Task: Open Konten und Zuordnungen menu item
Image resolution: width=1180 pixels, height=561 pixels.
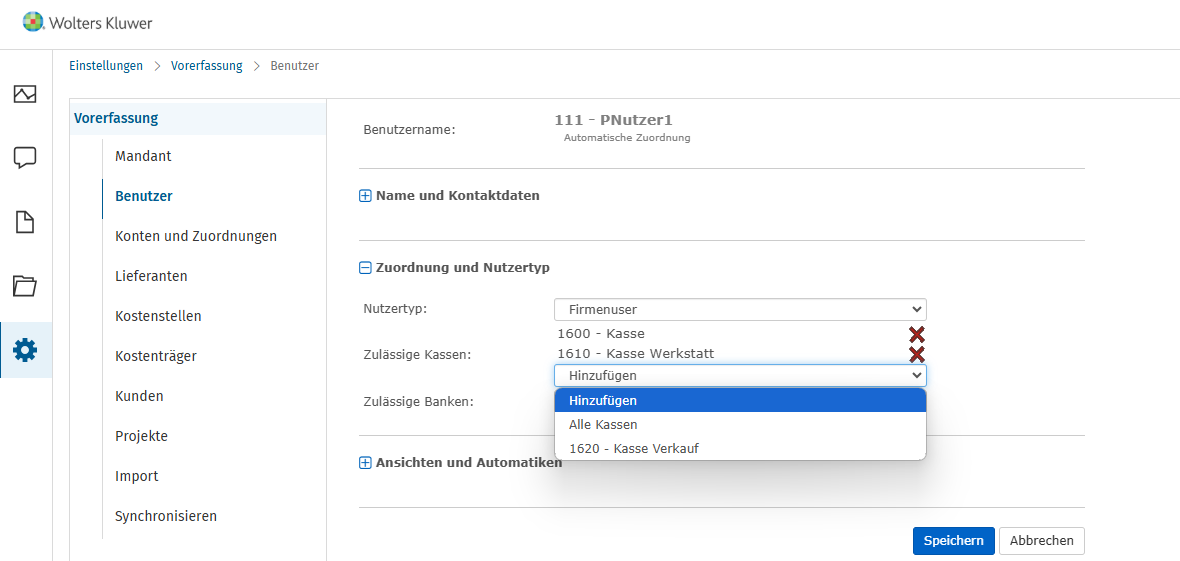Action: tap(196, 236)
